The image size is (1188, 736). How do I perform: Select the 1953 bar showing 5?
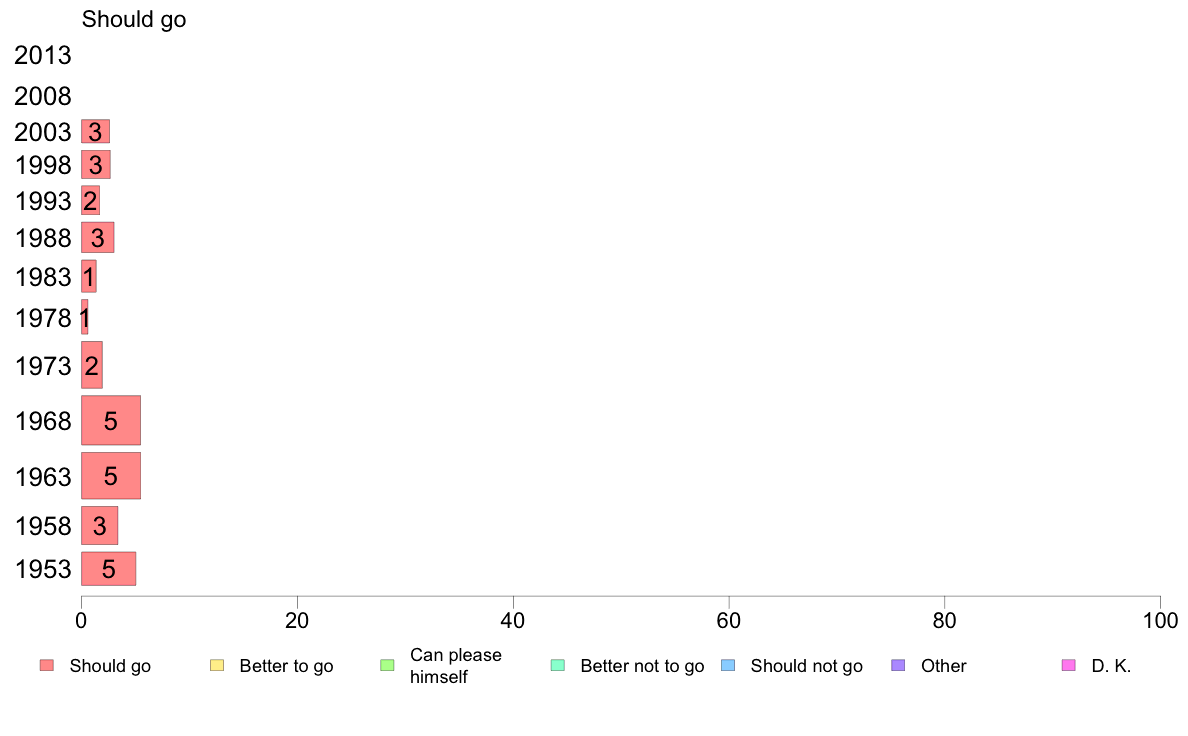pyautogui.click(x=108, y=568)
